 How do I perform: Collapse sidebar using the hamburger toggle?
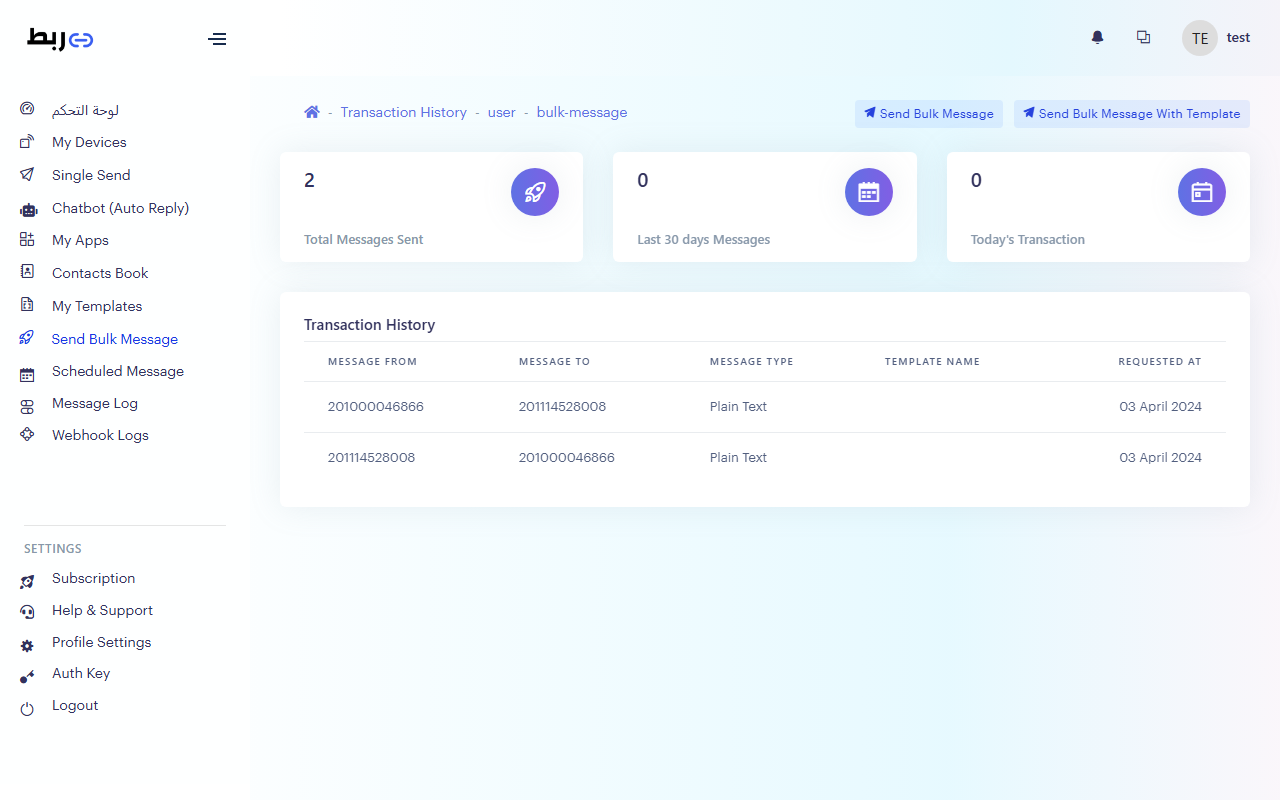point(217,39)
